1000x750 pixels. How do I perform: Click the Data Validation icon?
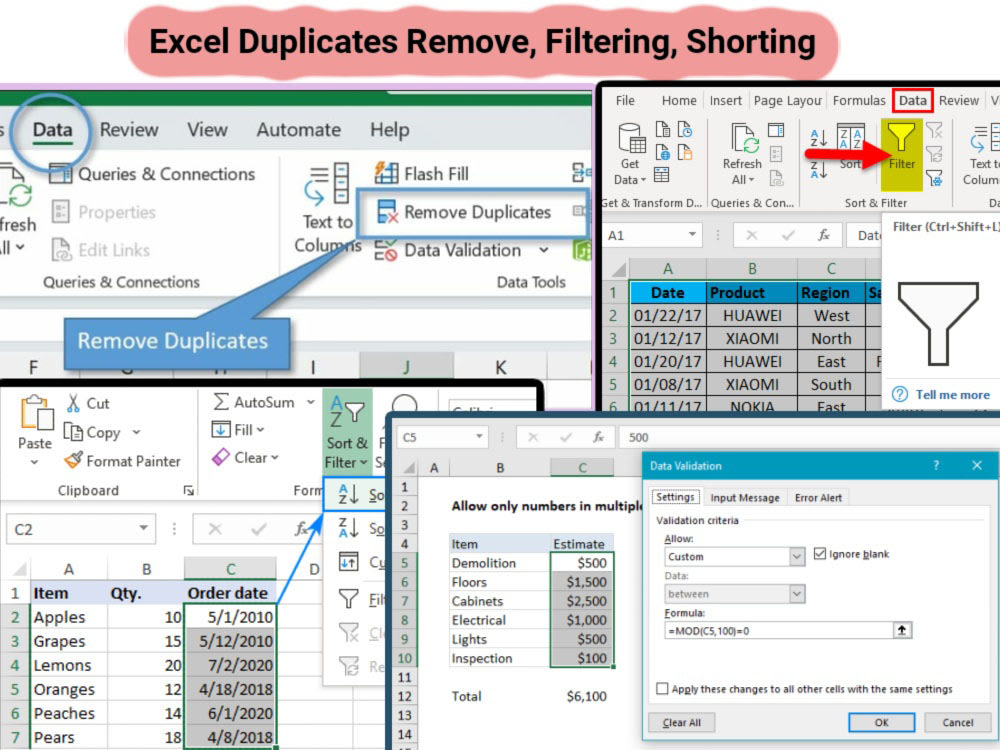click(x=385, y=250)
